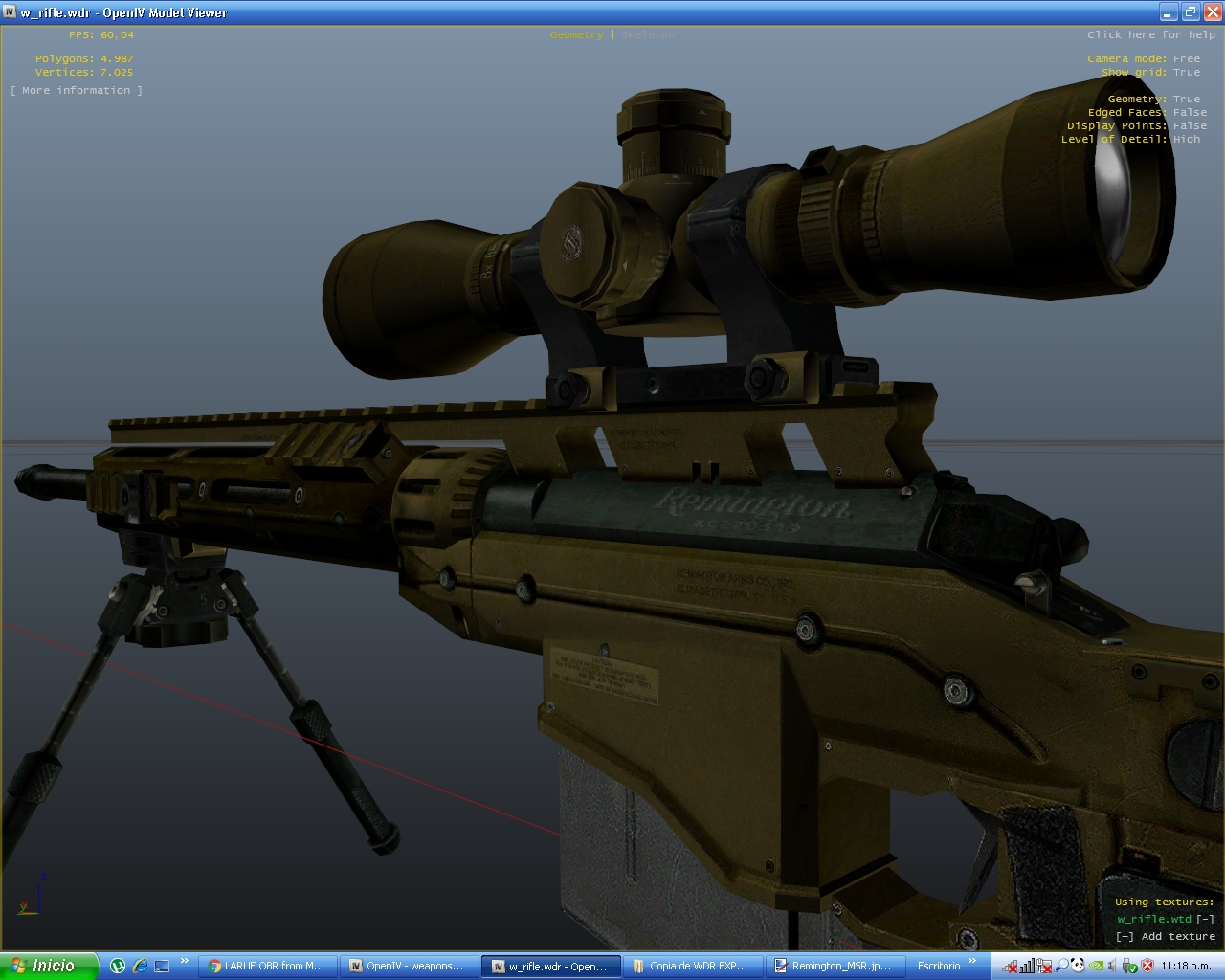Open the Panda antivirus tray icon
Viewport: 1225px width, 980px height.
(x=1078, y=966)
